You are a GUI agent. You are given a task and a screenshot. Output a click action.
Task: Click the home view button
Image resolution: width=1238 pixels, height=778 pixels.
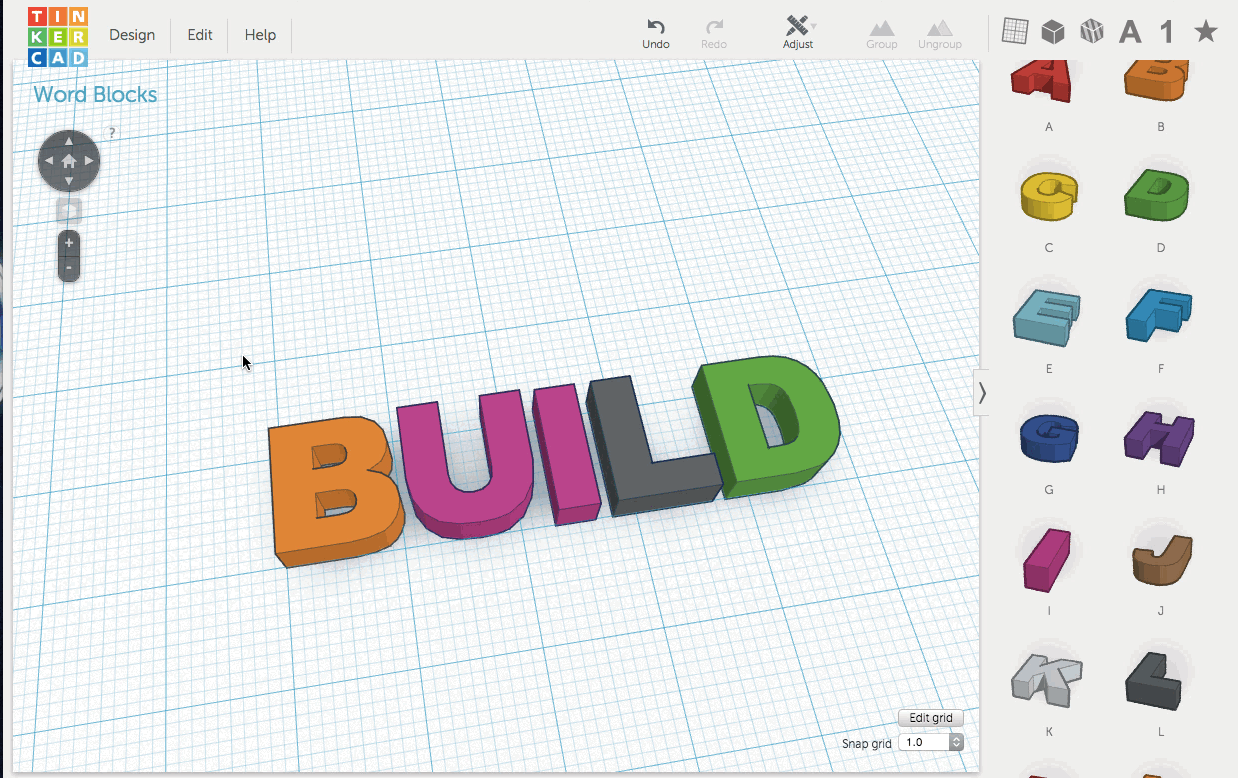tap(69, 160)
